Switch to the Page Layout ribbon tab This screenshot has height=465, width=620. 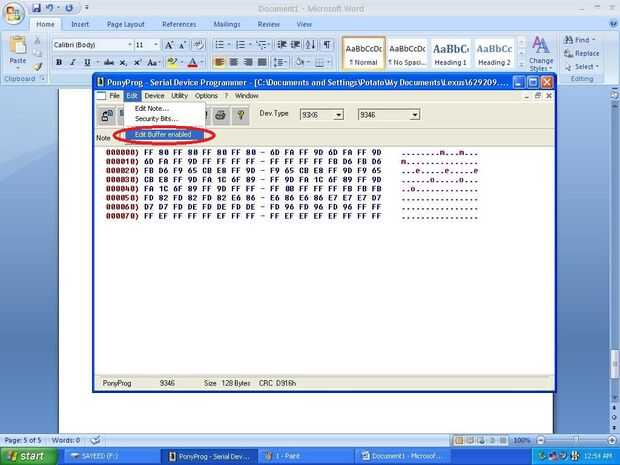tap(126, 25)
